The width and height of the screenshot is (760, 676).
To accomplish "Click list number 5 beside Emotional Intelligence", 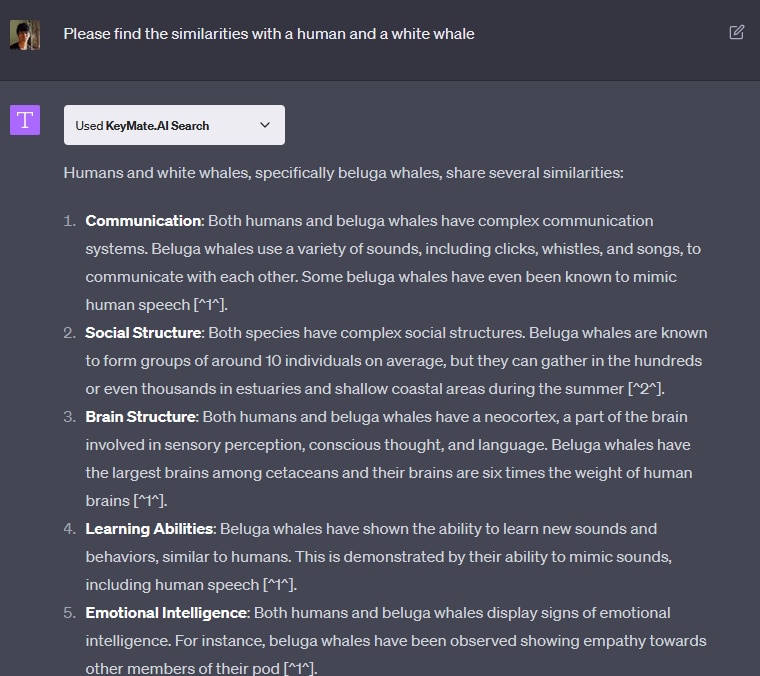I will point(70,612).
